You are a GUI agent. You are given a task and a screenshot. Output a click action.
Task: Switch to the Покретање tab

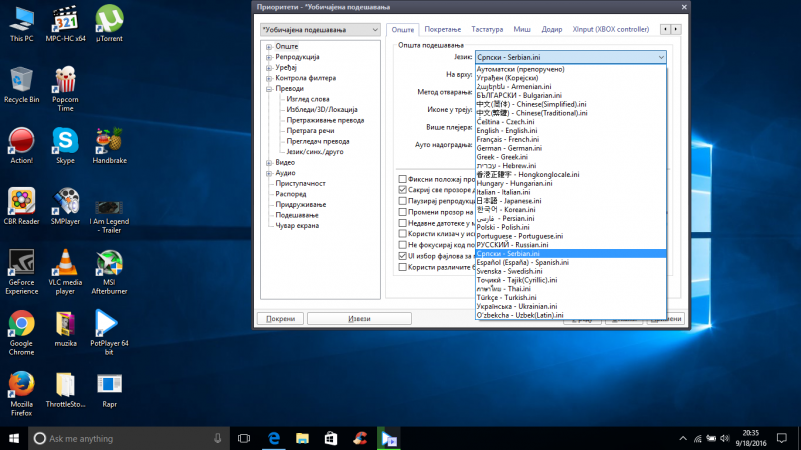[442, 29]
